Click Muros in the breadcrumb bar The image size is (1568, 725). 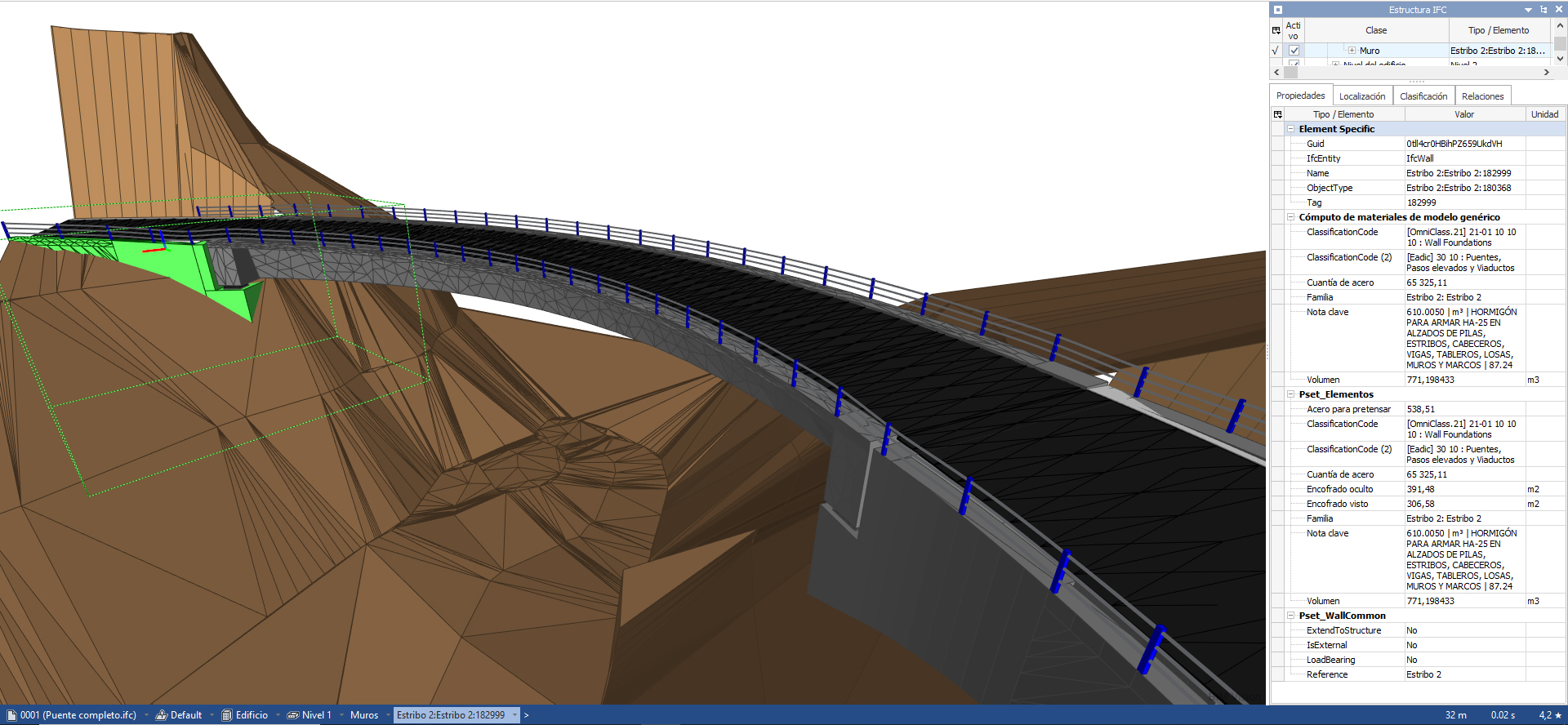pos(364,715)
